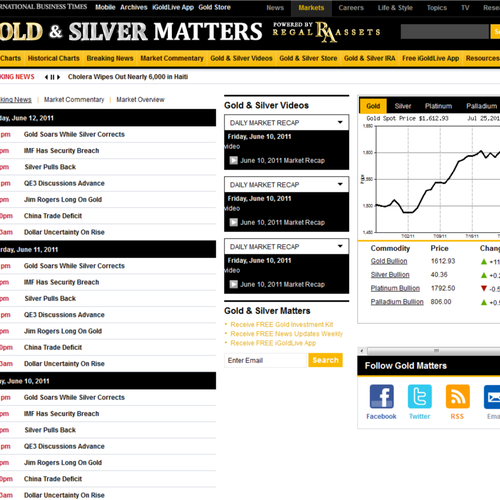
Task: Switch to the Silver price chart tab
Action: point(403,106)
